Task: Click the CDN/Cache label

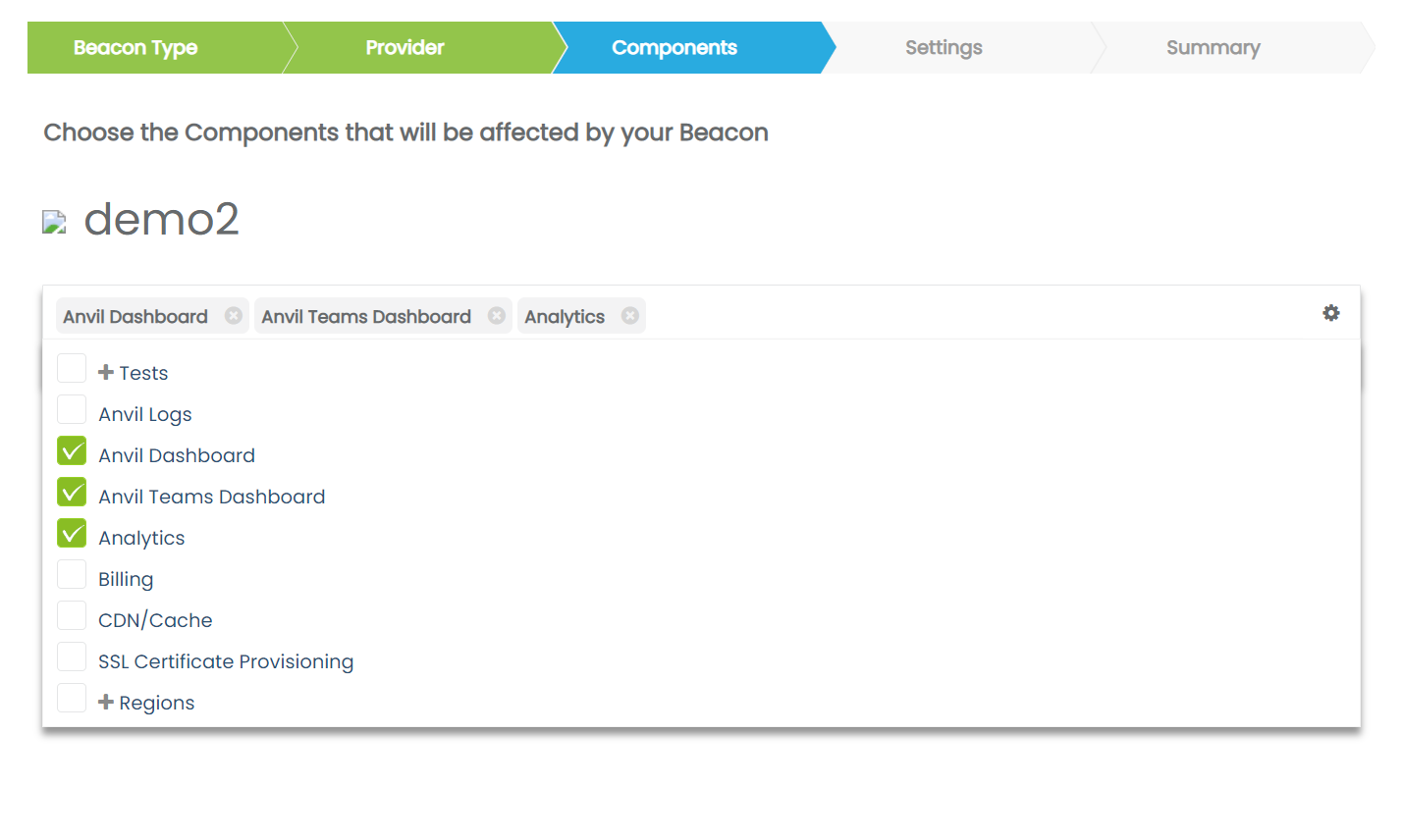Action: [x=155, y=620]
